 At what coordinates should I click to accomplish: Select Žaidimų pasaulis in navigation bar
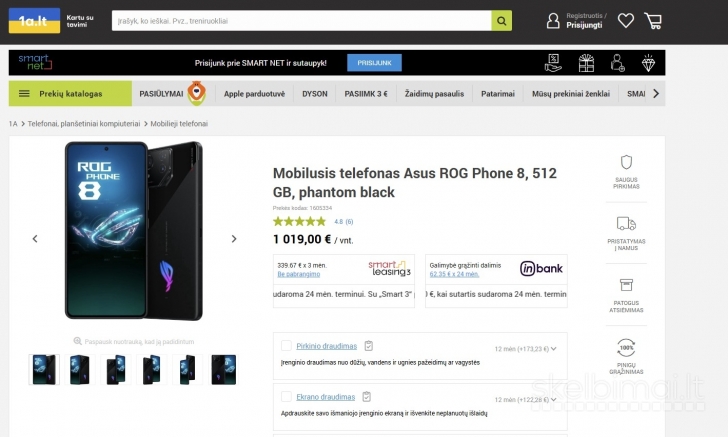pos(434,94)
